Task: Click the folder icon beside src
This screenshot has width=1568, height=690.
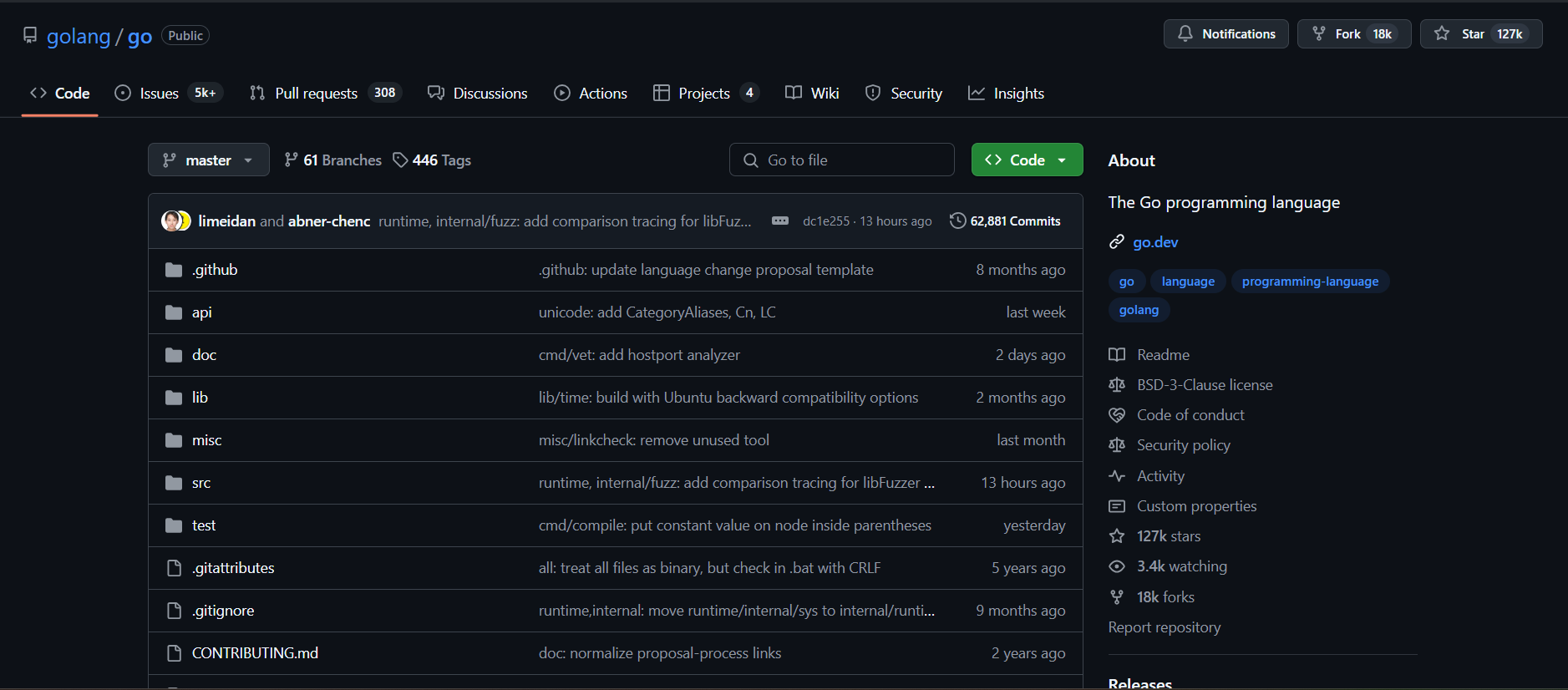Action: pos(174,483)
